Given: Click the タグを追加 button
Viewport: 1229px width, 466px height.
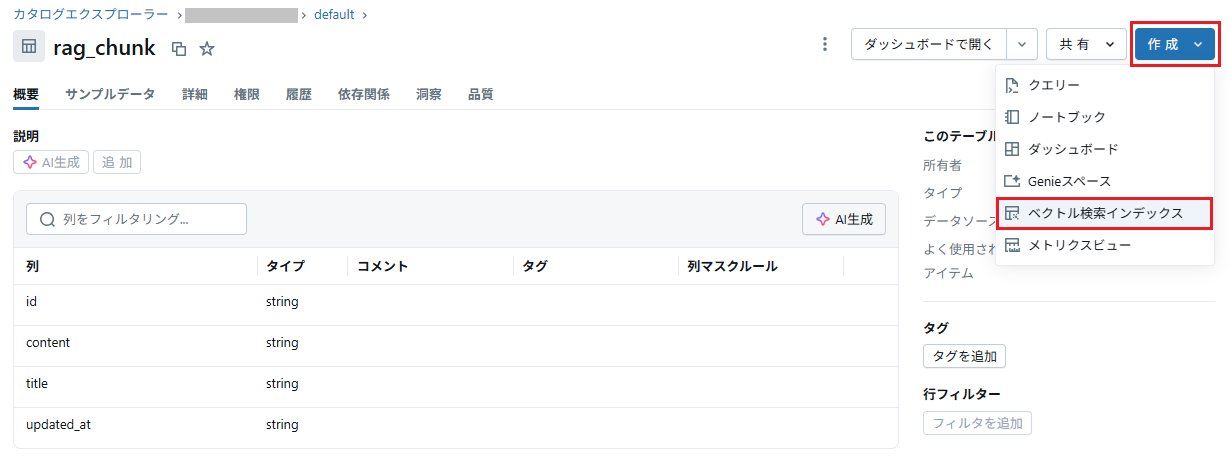Looking at the screenshot, I should pos(964,356).
